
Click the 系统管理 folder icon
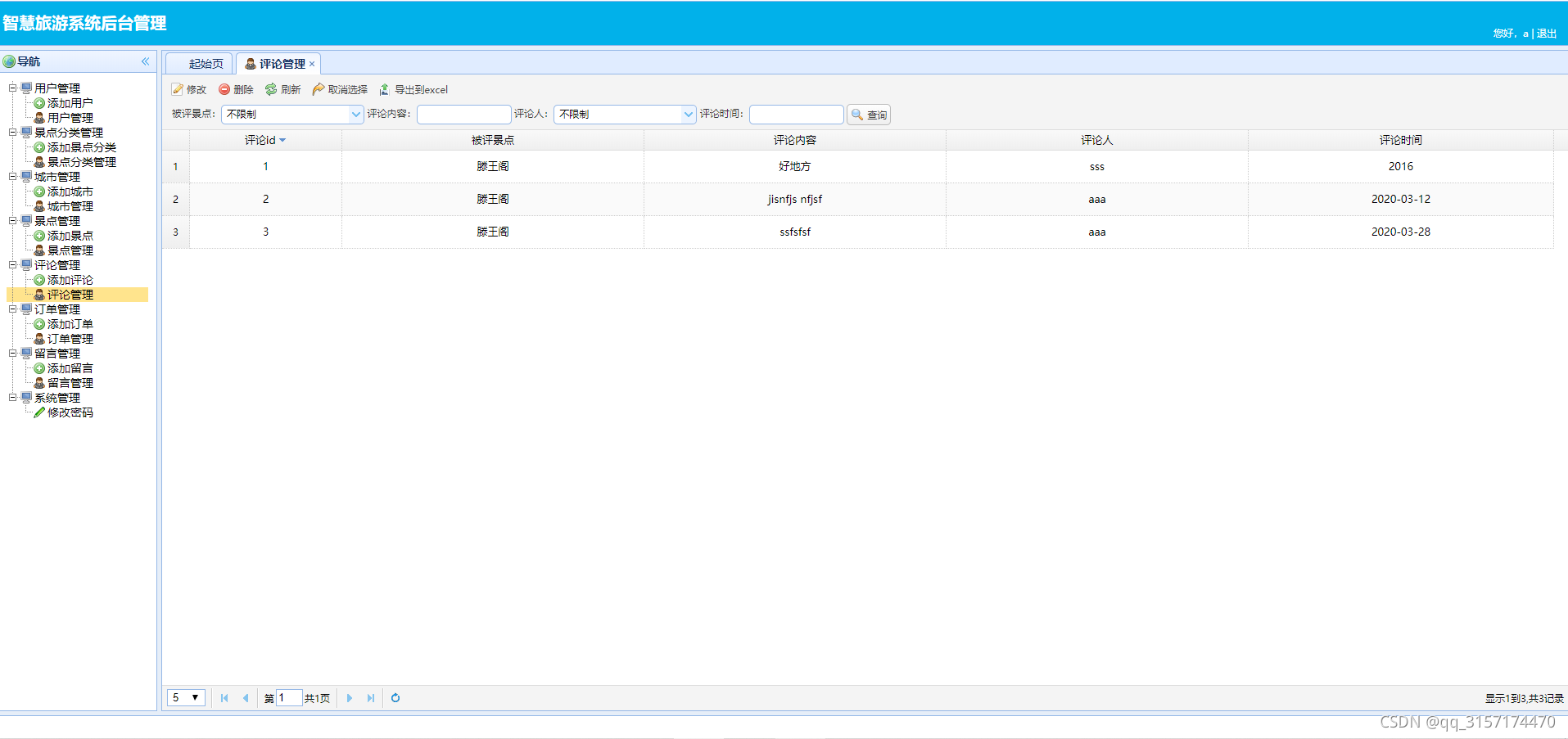(x=26, y=397)
